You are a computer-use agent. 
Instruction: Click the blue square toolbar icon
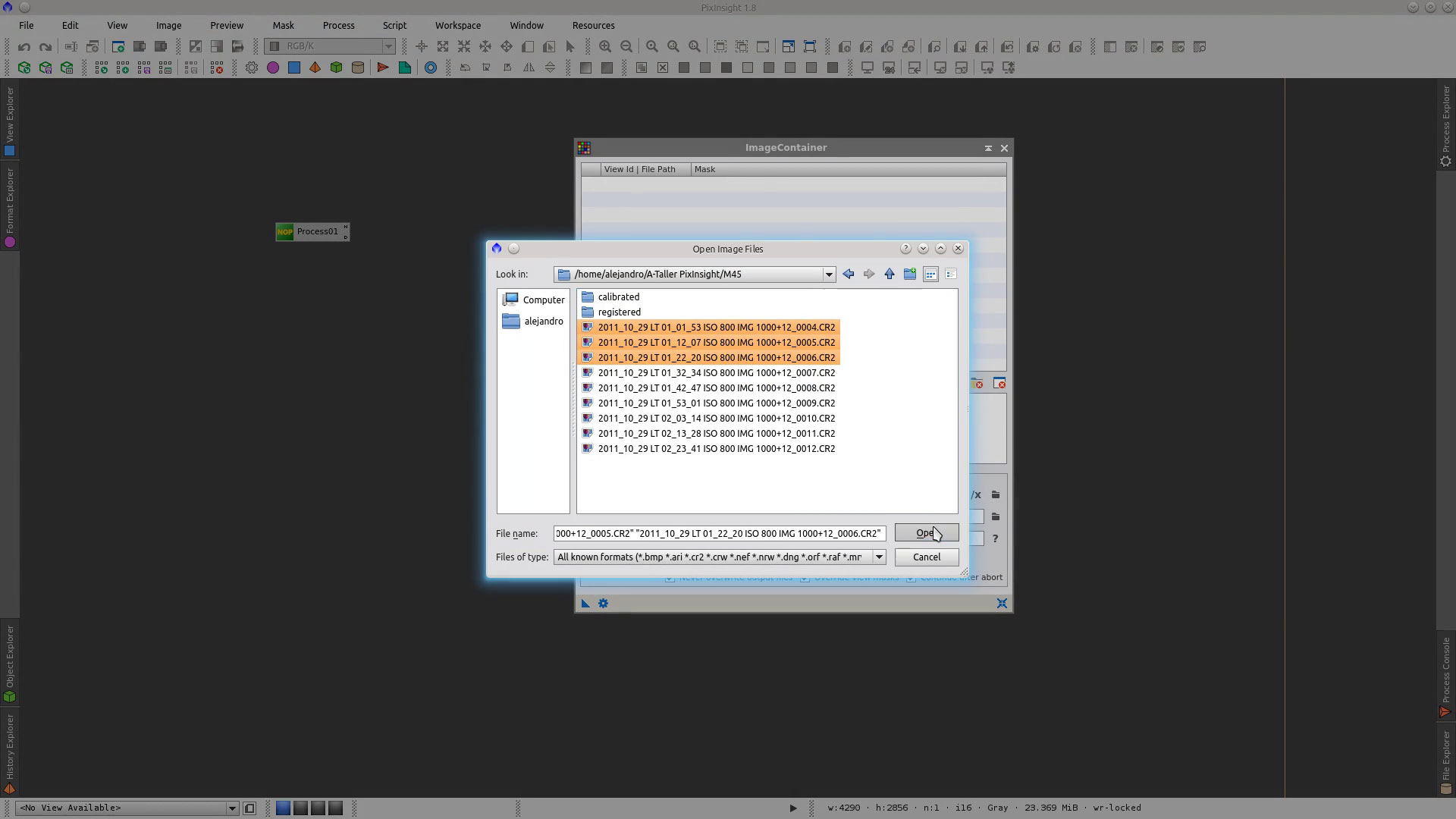click(x=294, y=68)
